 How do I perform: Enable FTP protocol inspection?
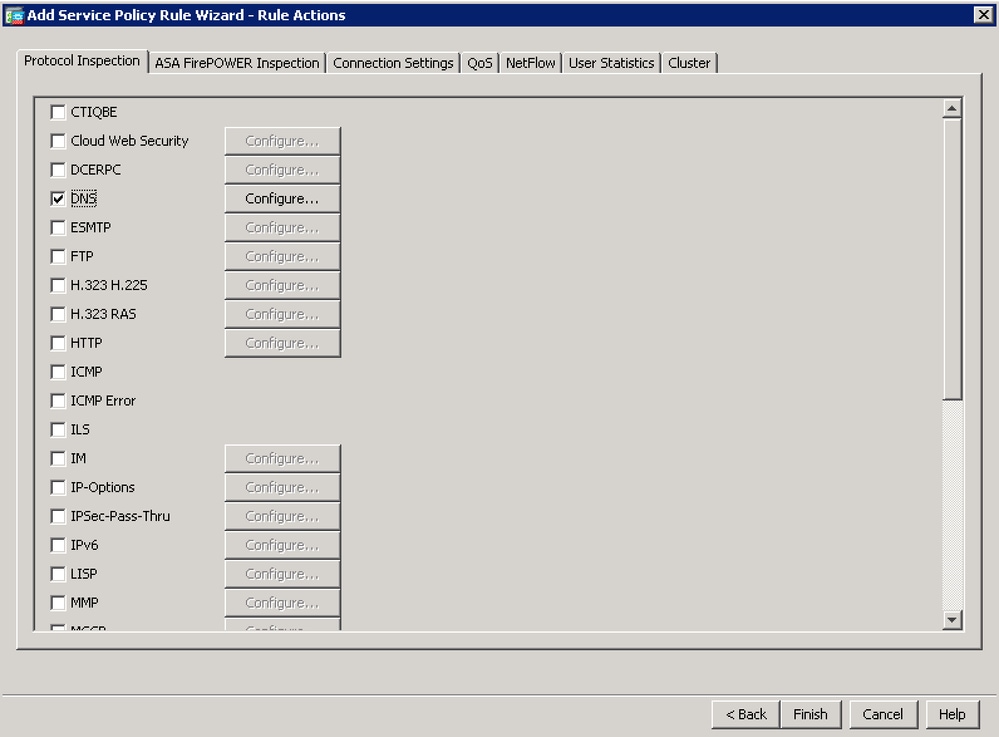pos(58,256)
